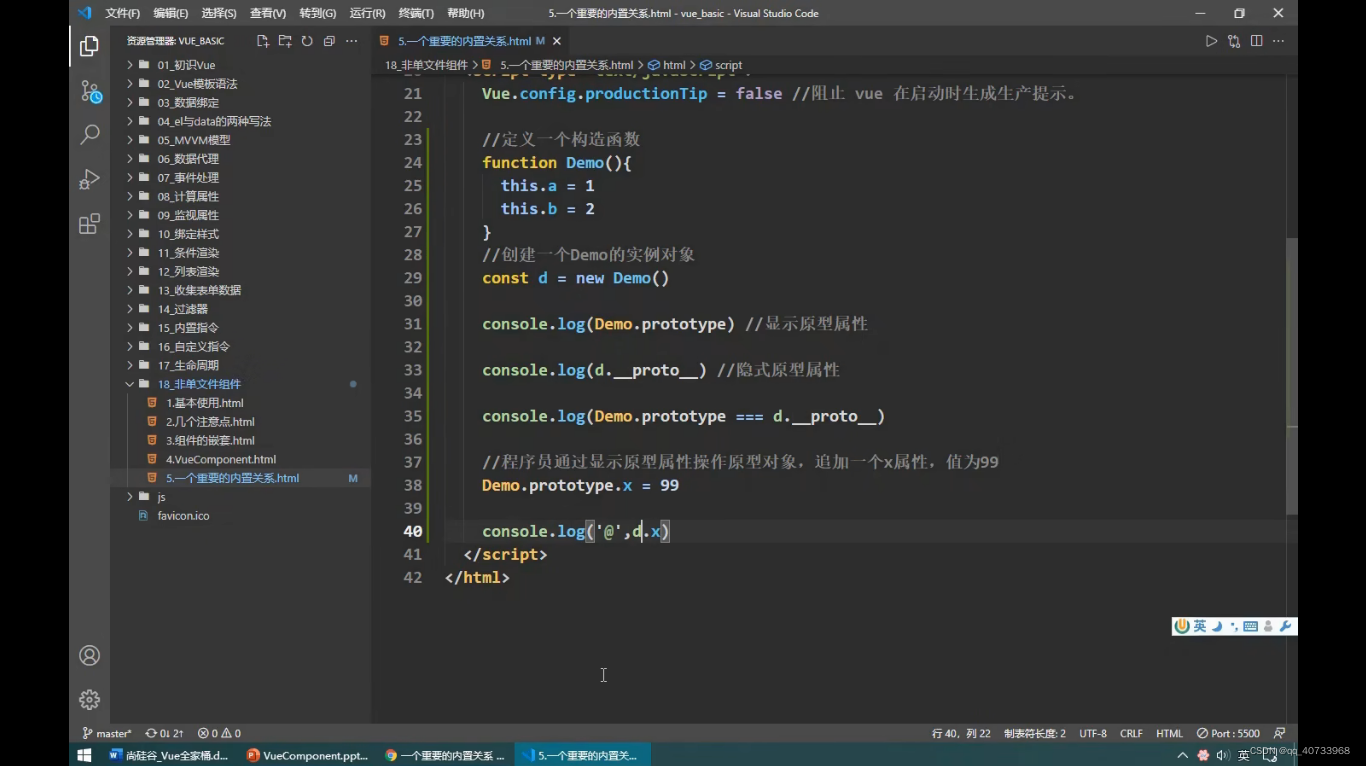Screen dimensions: 1366x766
Task: Change the CRLF line ending setting
Action: [x=1131, y=733]
